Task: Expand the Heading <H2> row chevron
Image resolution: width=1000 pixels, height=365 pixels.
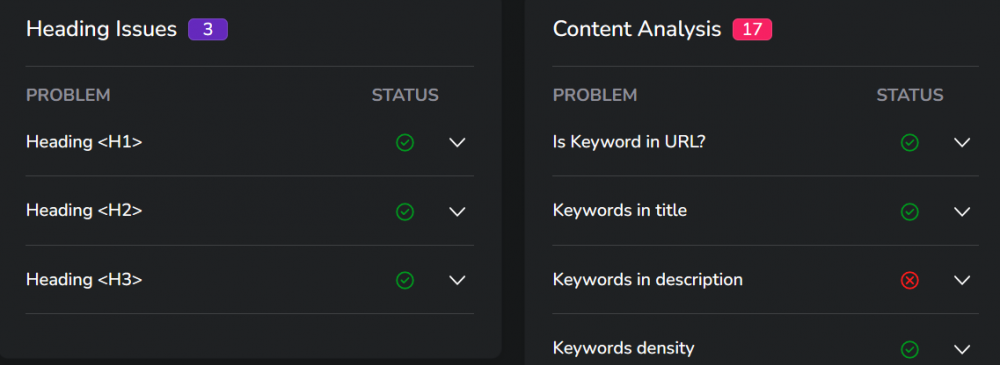Action: 457,211
